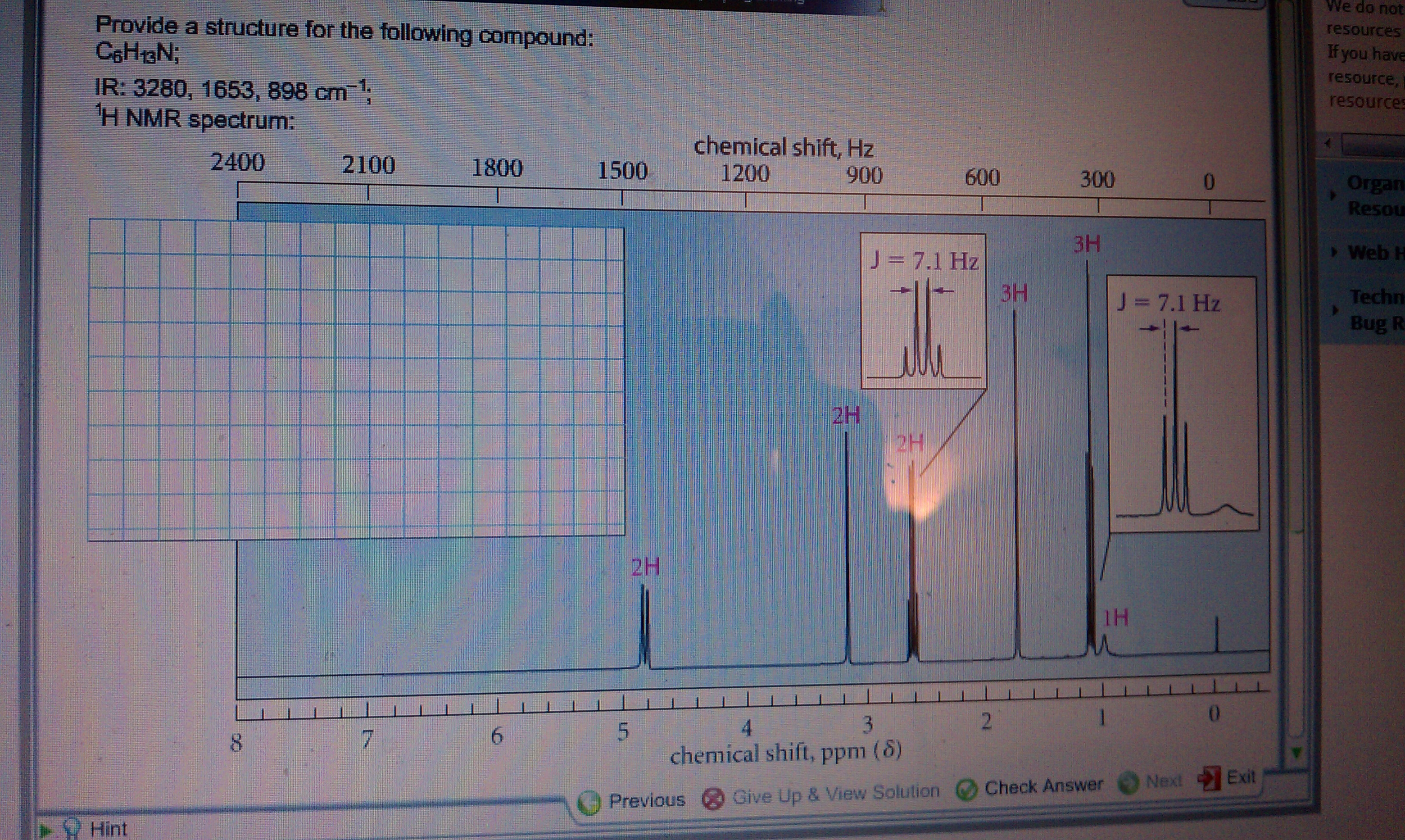Viewport: 1405px width, 840px height.
Task: Expand the Organic Resources sidebar item
Action: pos(1333,196)
